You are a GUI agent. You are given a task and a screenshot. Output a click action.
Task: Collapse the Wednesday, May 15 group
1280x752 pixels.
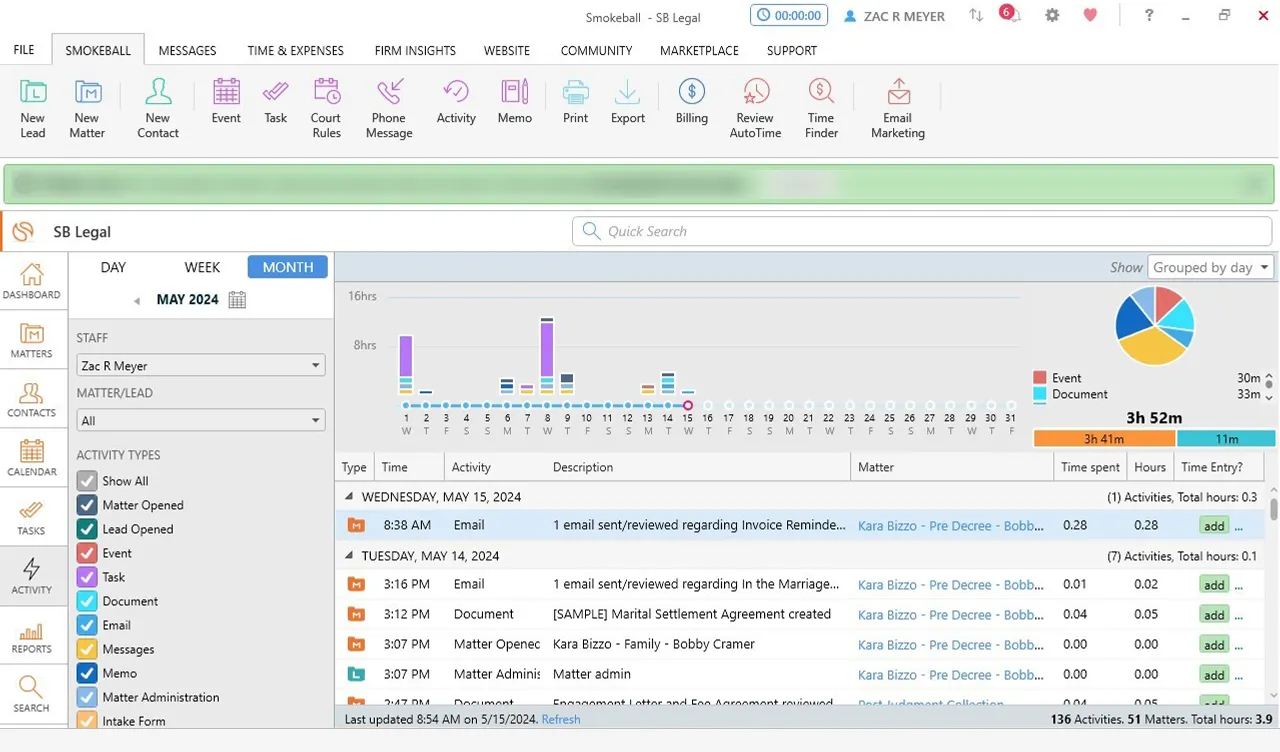349,497
